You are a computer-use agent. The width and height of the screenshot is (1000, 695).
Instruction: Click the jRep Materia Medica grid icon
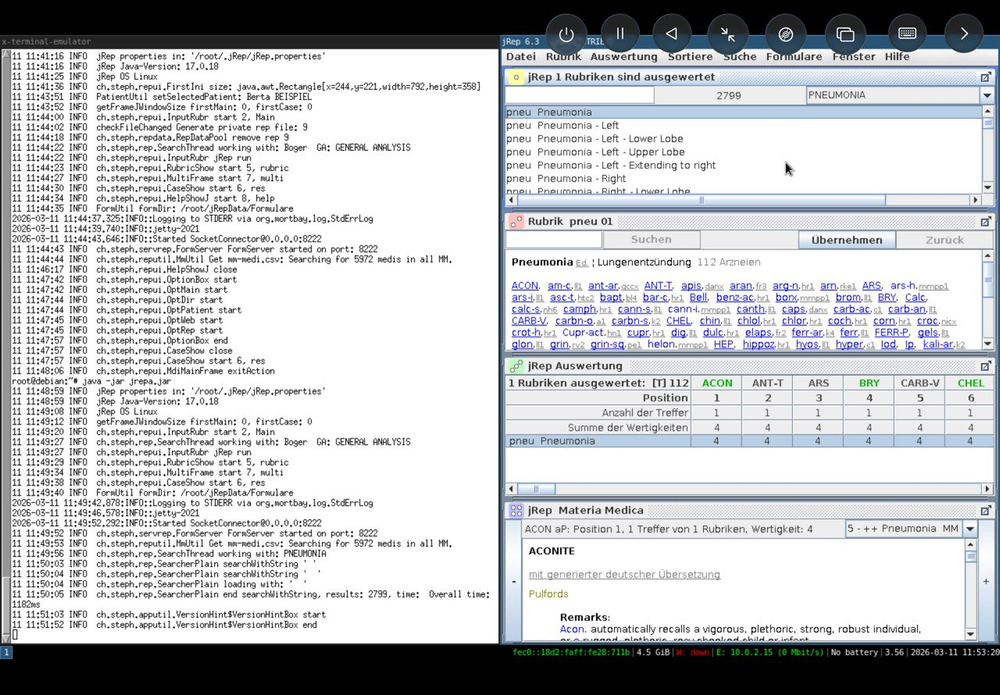516,510
